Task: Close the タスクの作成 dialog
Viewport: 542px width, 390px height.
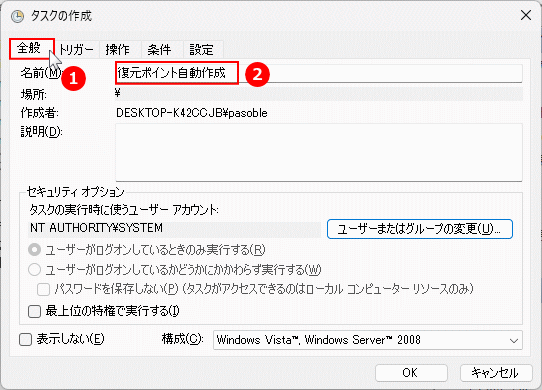Action: tap(526, 15)
